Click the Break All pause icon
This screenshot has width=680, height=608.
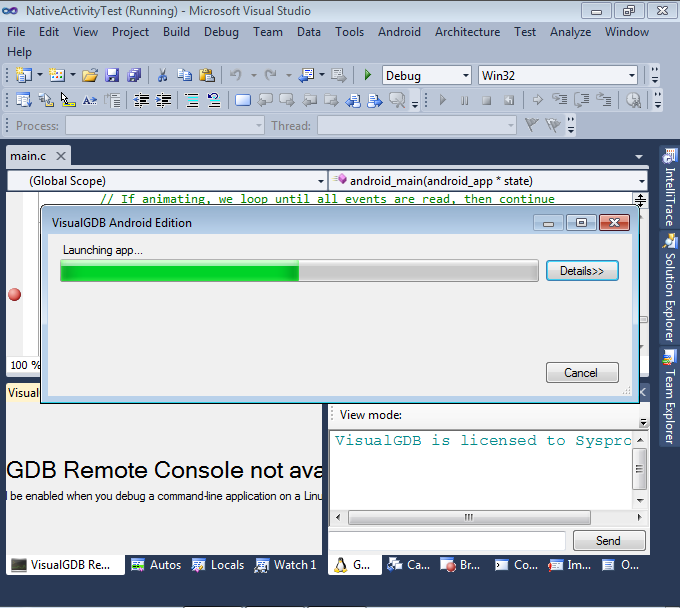(x=464, y=101)
